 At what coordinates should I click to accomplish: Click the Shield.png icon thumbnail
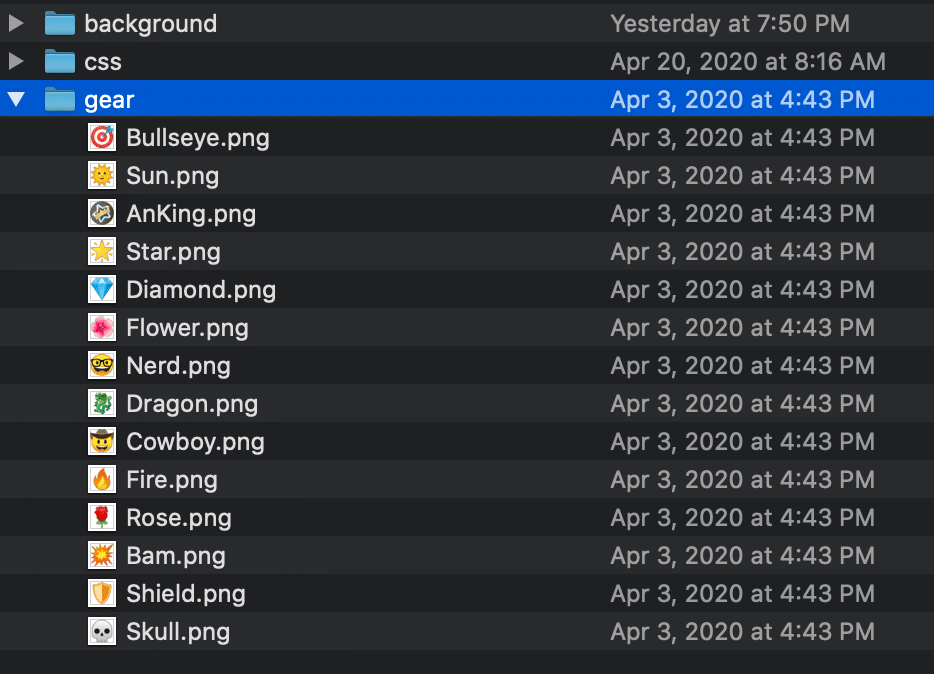pos(102,594)
